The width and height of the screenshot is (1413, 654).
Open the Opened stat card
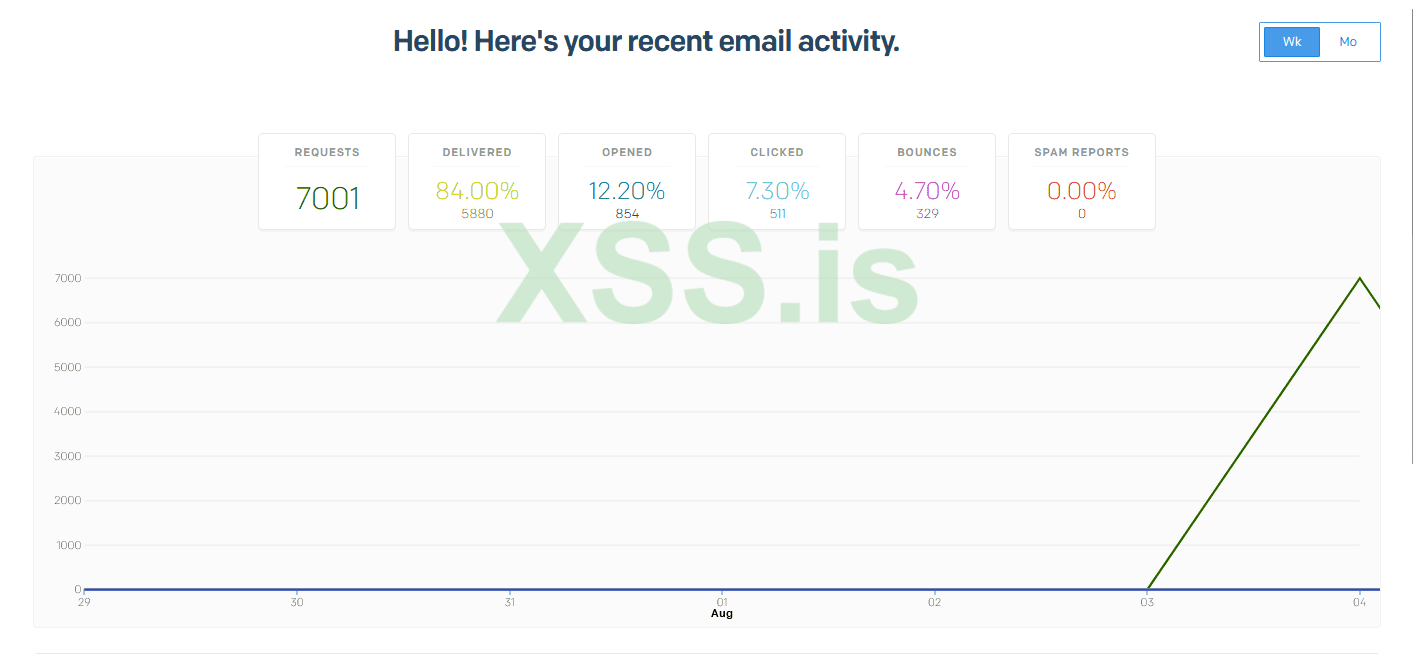627,181
